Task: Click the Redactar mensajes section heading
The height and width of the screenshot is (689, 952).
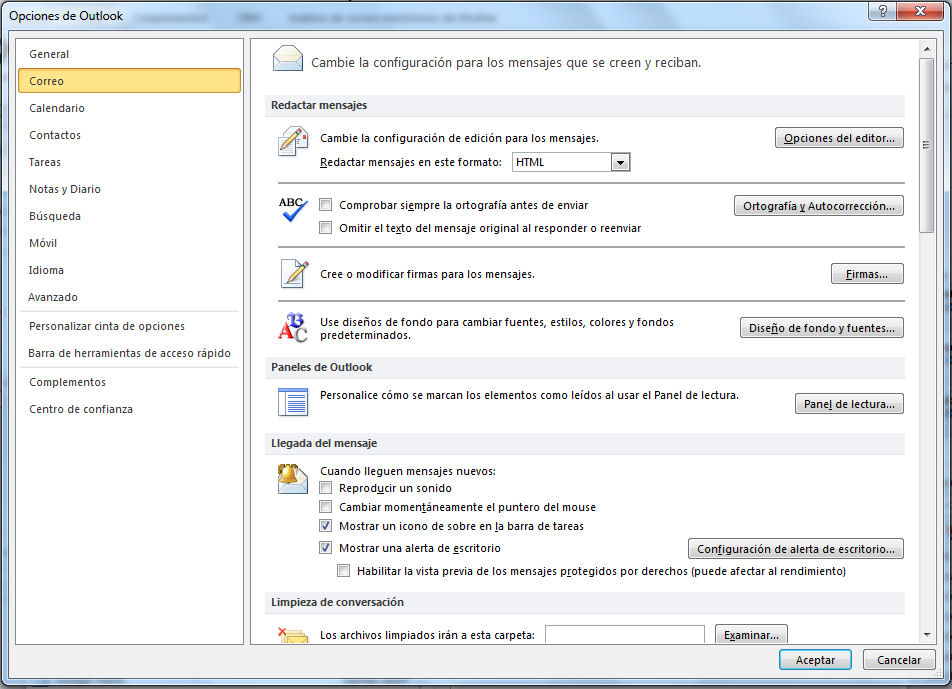Action: (x=319, y=105)
